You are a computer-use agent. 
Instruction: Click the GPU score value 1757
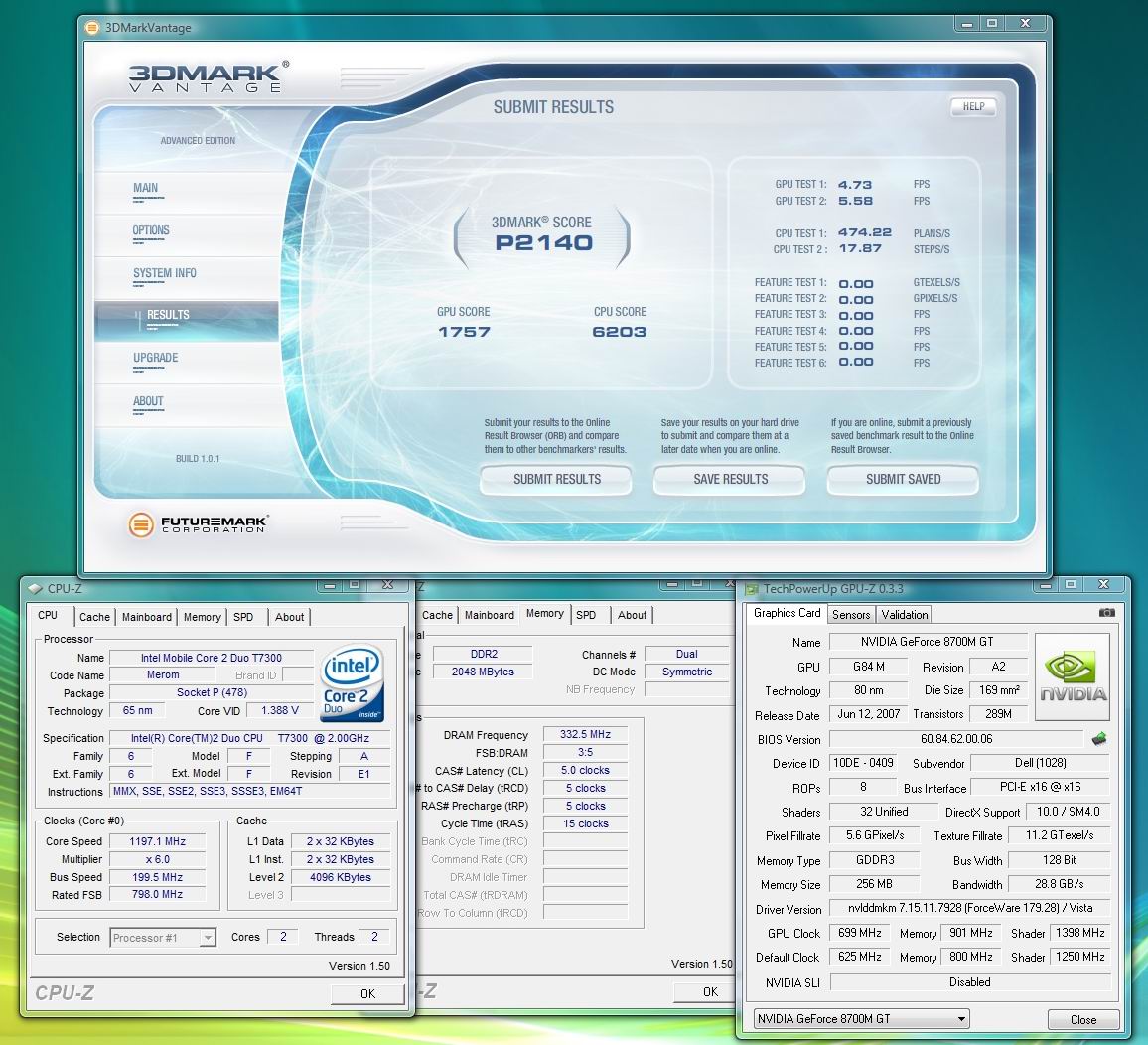464,332
